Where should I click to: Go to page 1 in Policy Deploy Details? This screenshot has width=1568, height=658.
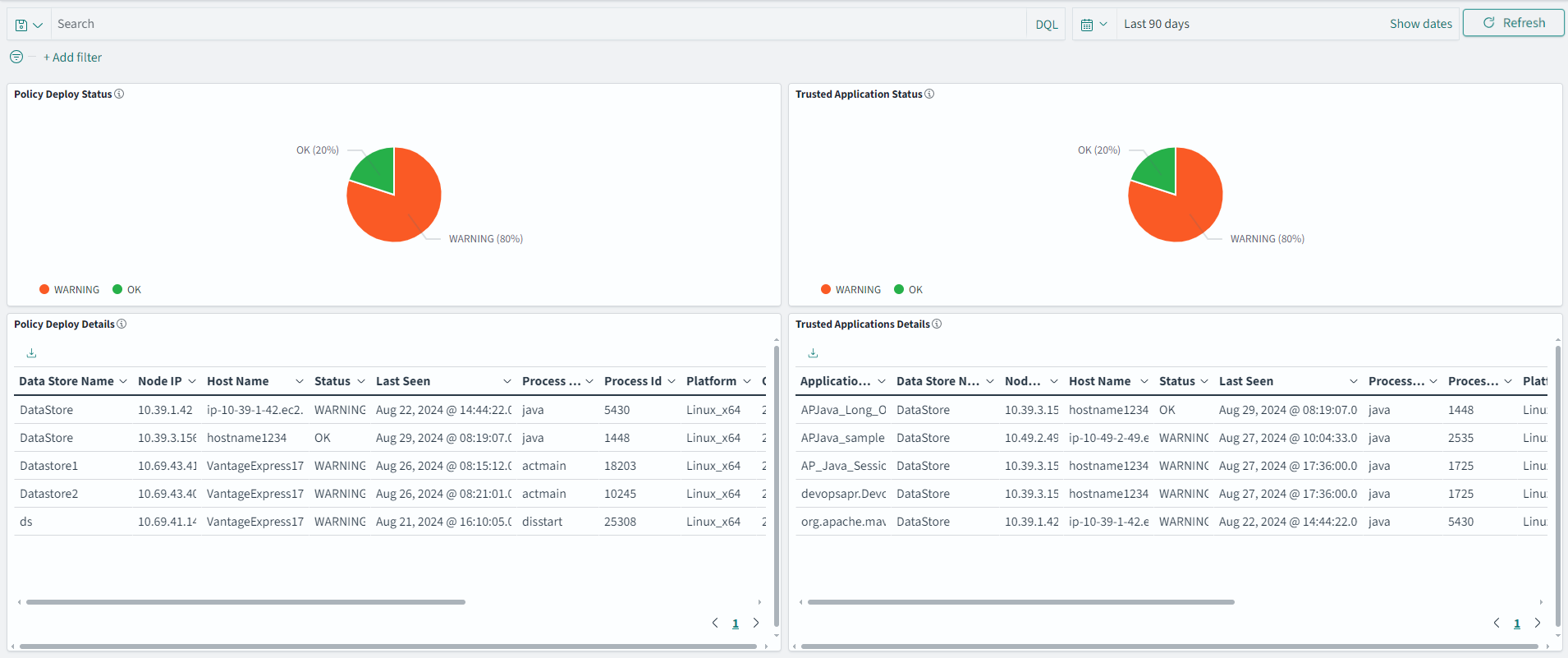(x=736, y=623)
